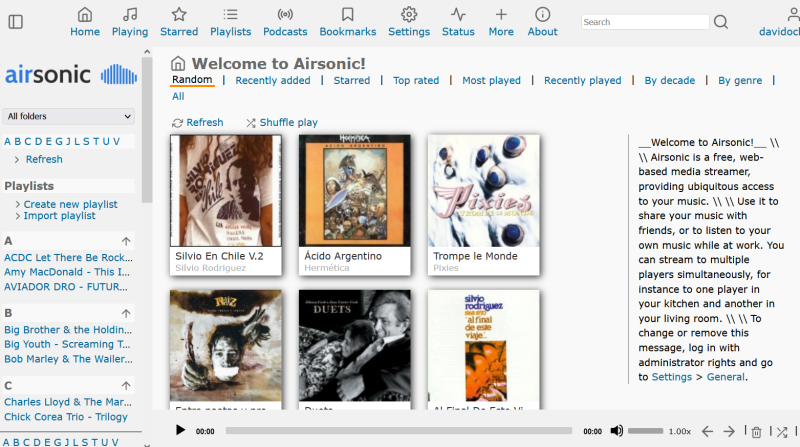
Task: Seek within the playback progress bar
Action: click(399, 431)
